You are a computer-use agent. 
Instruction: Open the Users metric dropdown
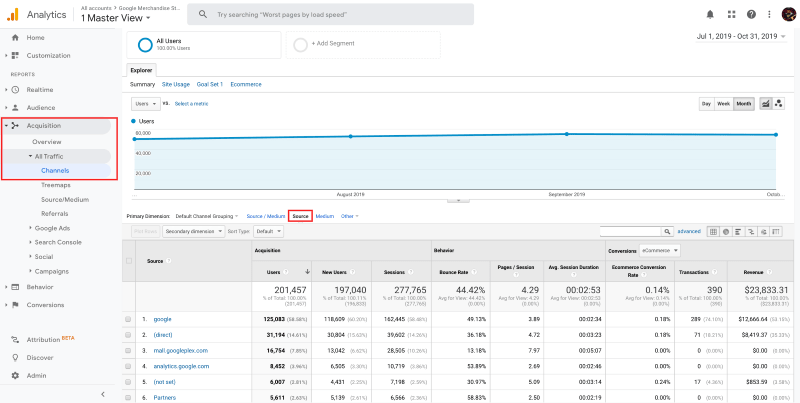[x=146, y=104]
